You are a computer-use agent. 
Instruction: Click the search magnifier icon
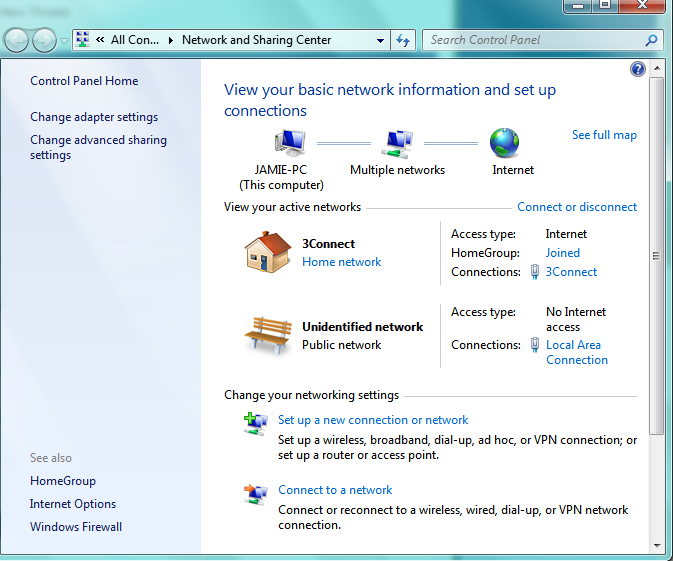(651, 40)
